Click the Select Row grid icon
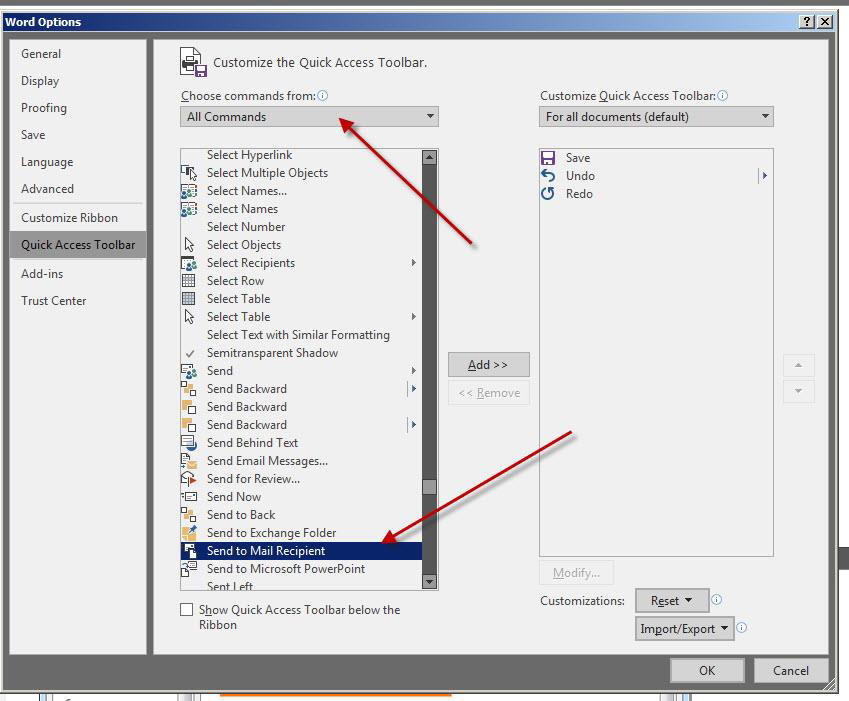The height and width of the screenshot is (701, 849). (x=188, y=281)
